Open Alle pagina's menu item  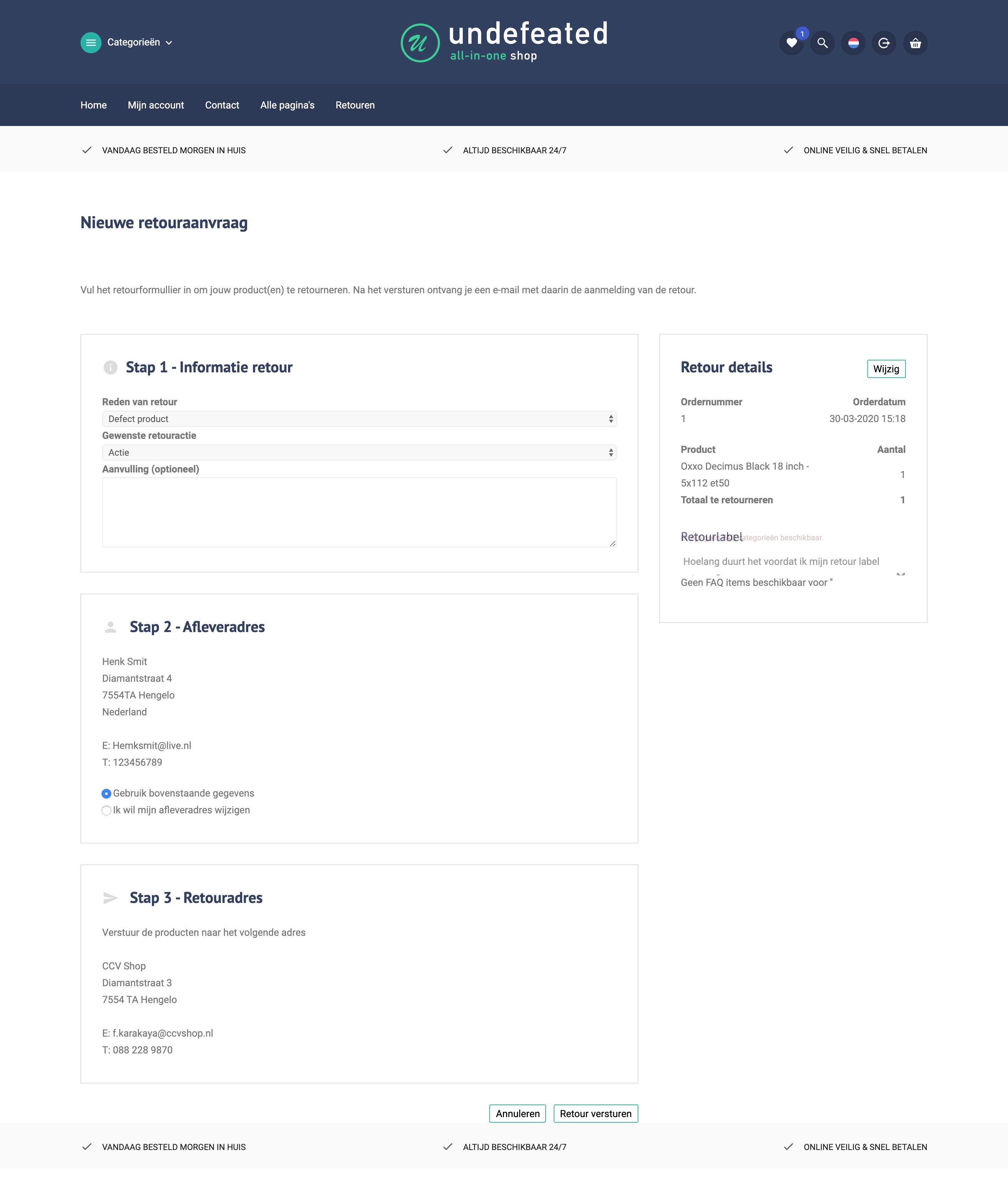pyautogui.click(x=287, y=105)
